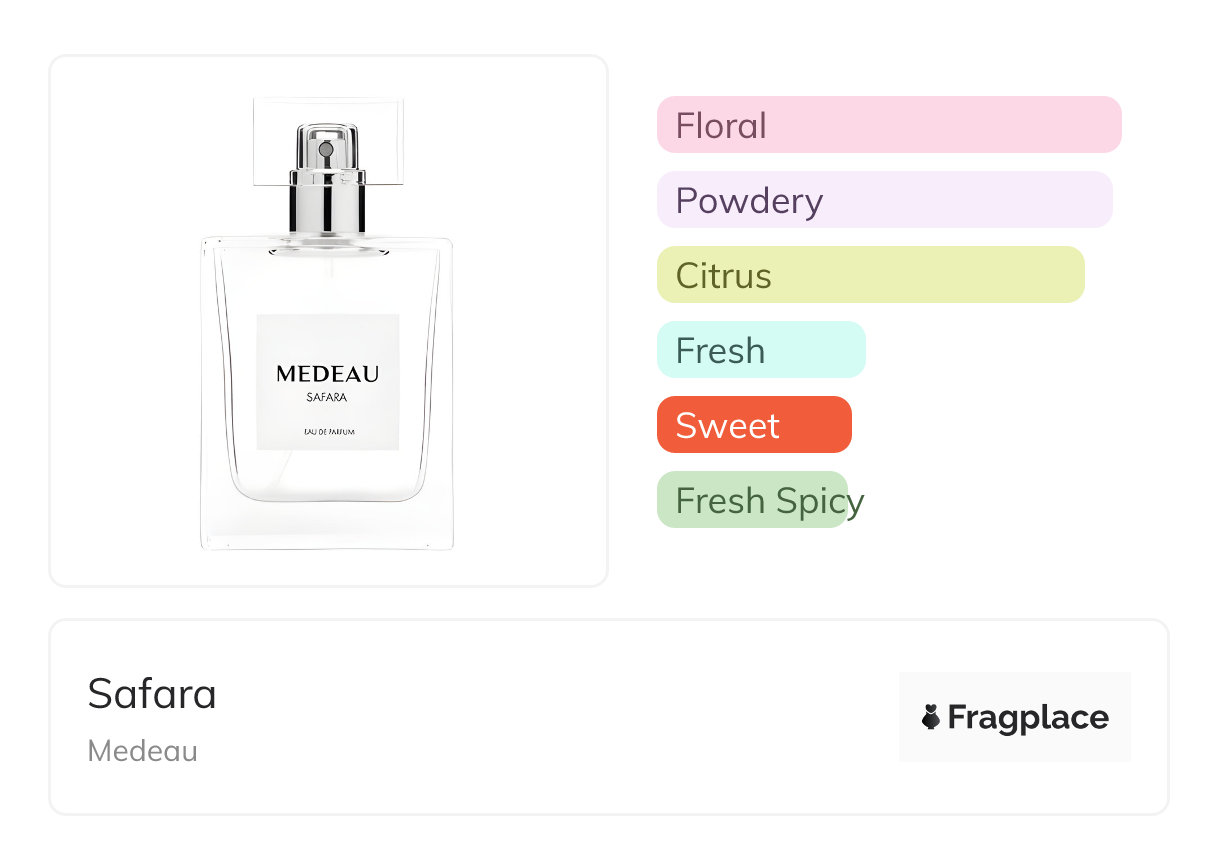
Task: Click the thick glass base of the bottle
Action: [x=327, y=523]
